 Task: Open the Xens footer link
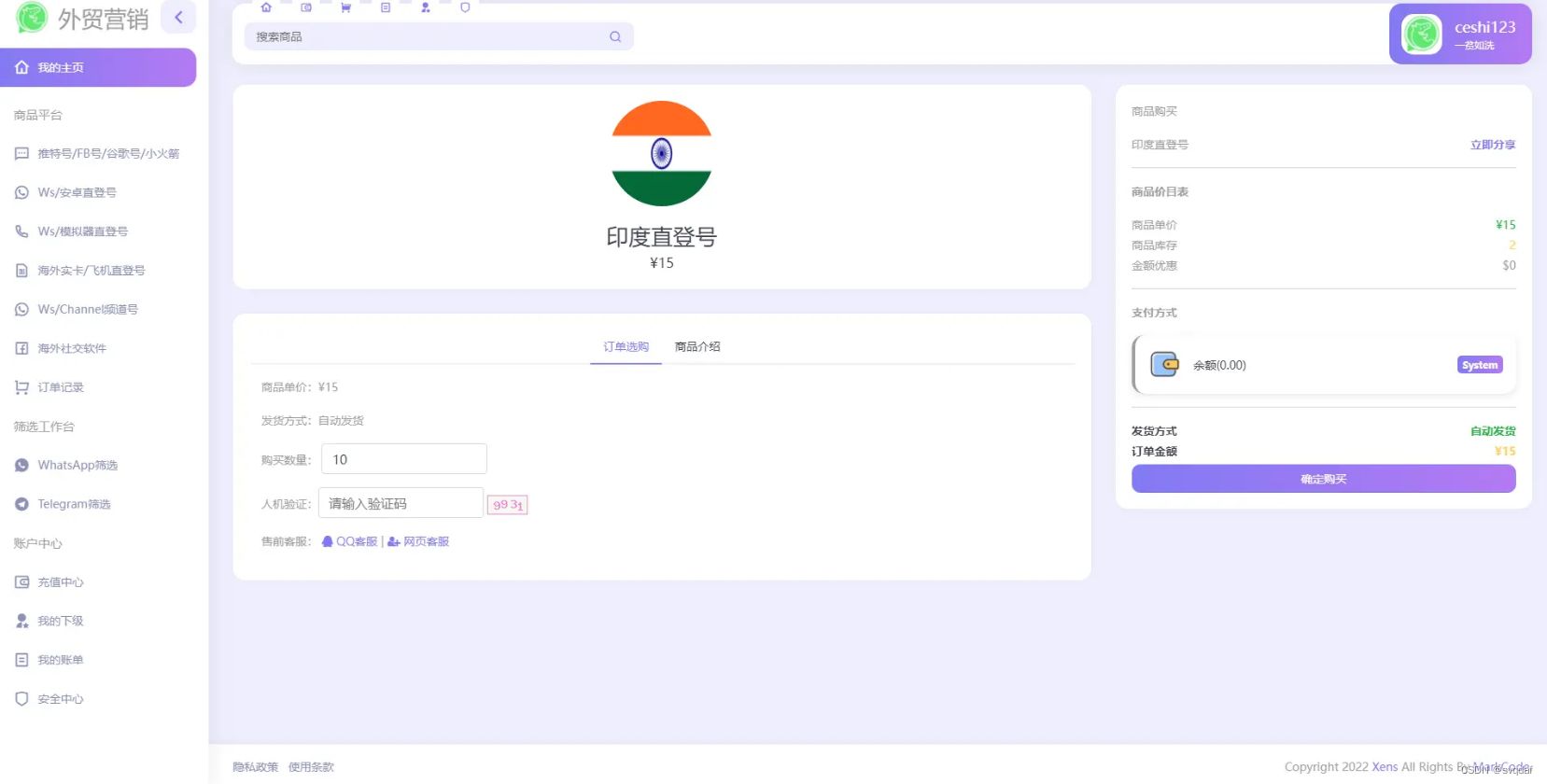[1385, 767]
